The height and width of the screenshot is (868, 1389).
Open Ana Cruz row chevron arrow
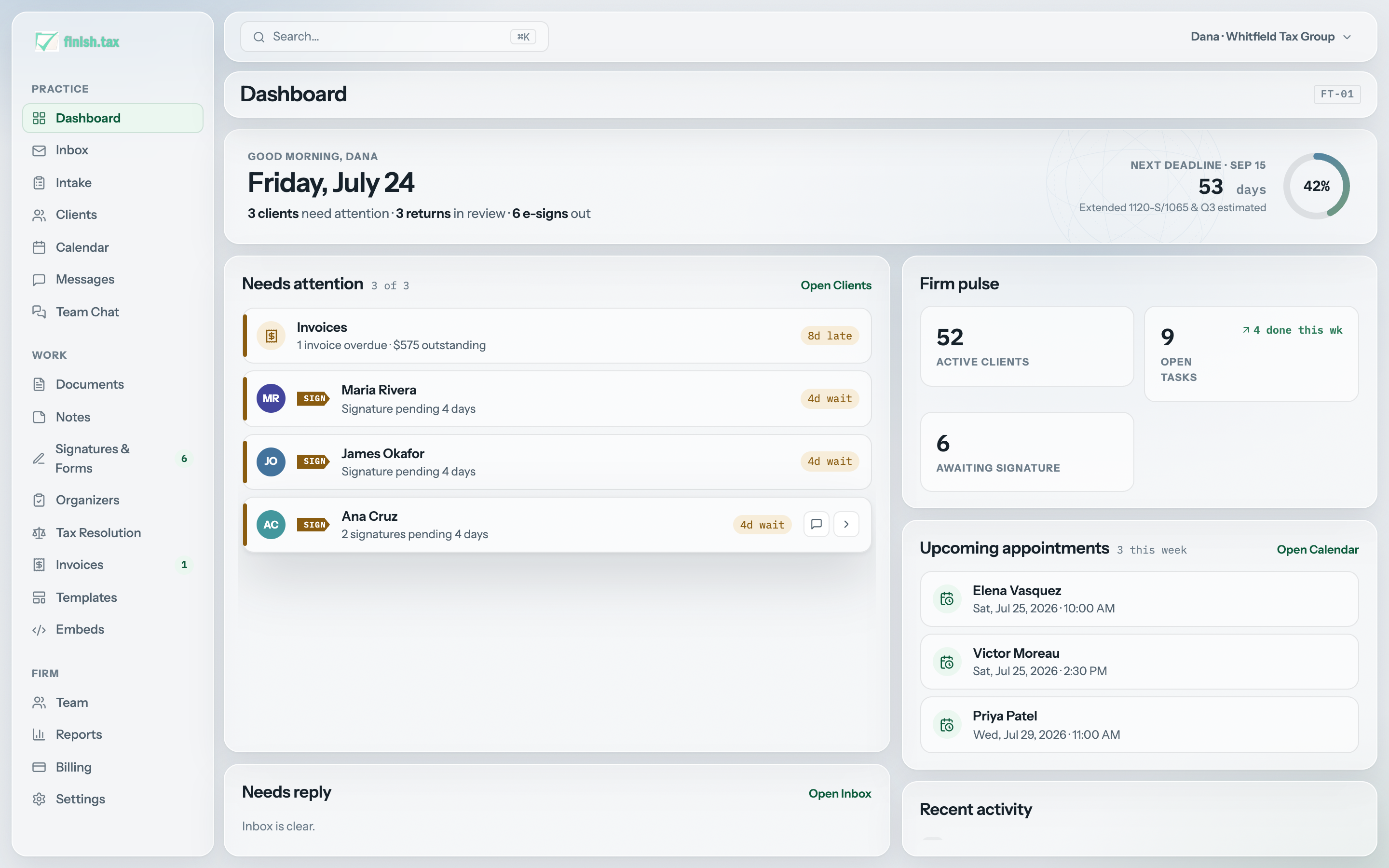[x=846, y=524]
